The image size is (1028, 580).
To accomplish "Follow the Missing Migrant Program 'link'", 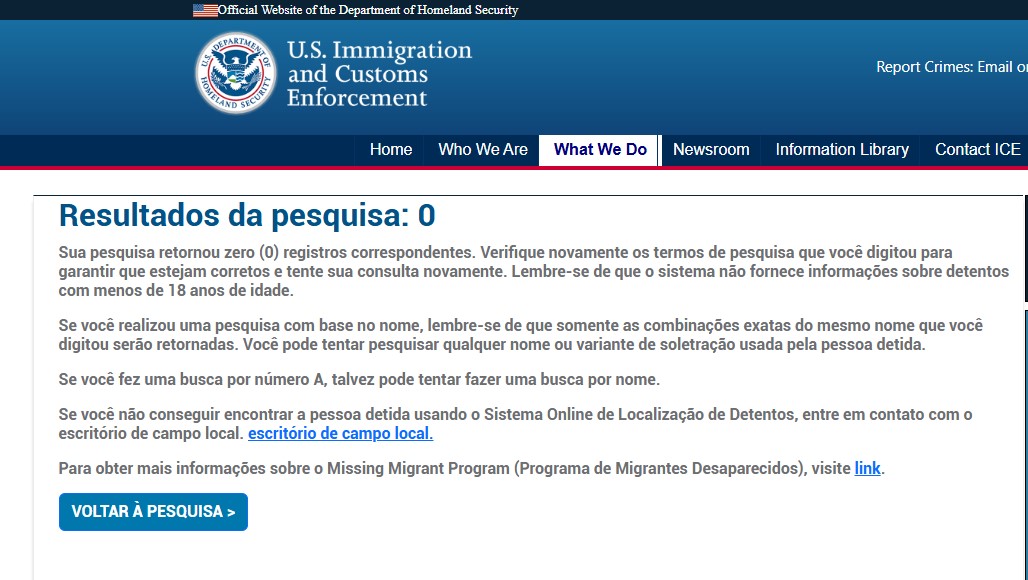I will click(867, 468).
